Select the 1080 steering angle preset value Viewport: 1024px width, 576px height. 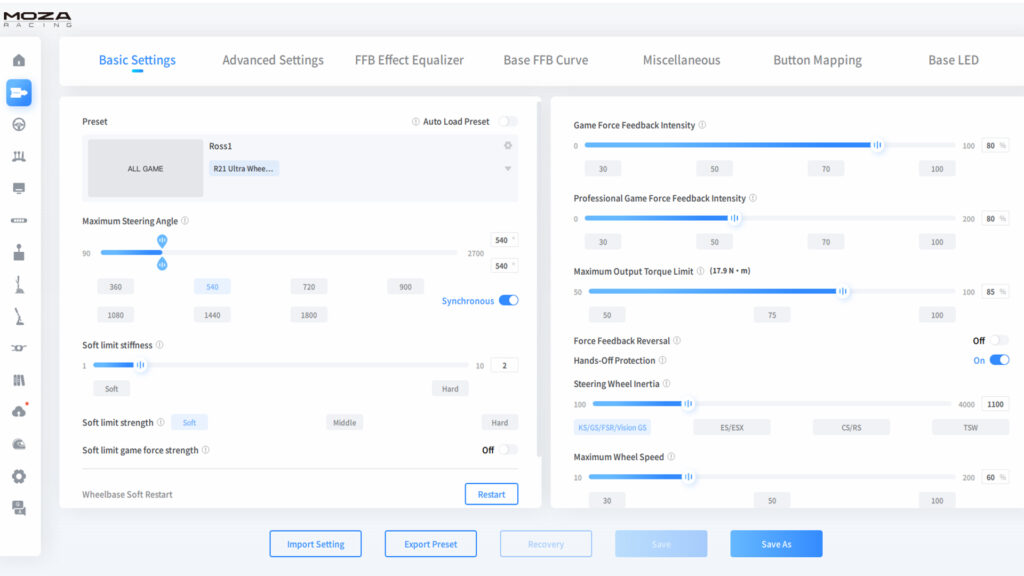point(115,314)
